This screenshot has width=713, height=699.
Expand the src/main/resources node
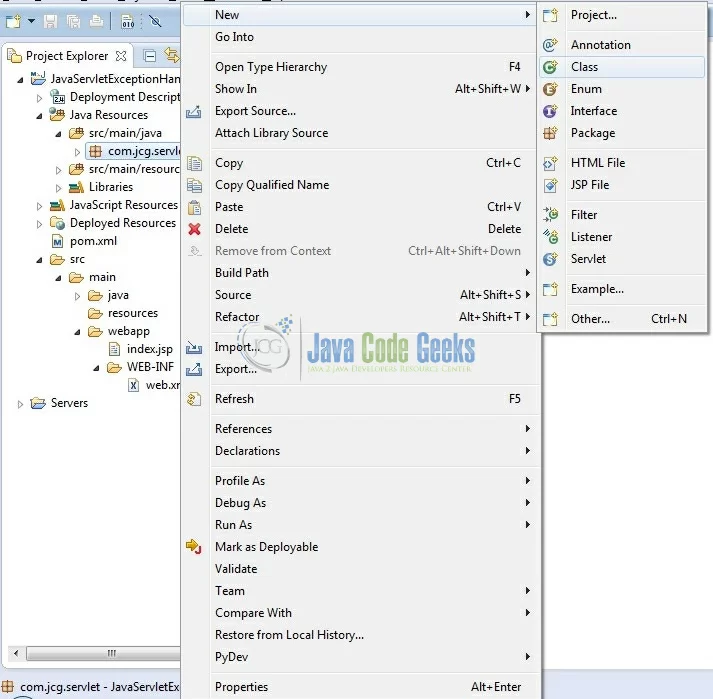tap(58, 170)
